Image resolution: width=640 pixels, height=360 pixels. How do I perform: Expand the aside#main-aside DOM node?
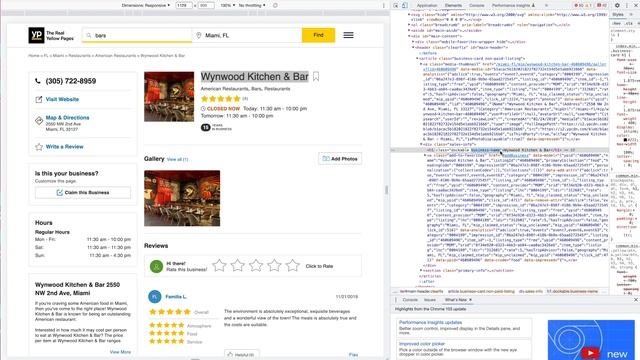pos(409,30)
